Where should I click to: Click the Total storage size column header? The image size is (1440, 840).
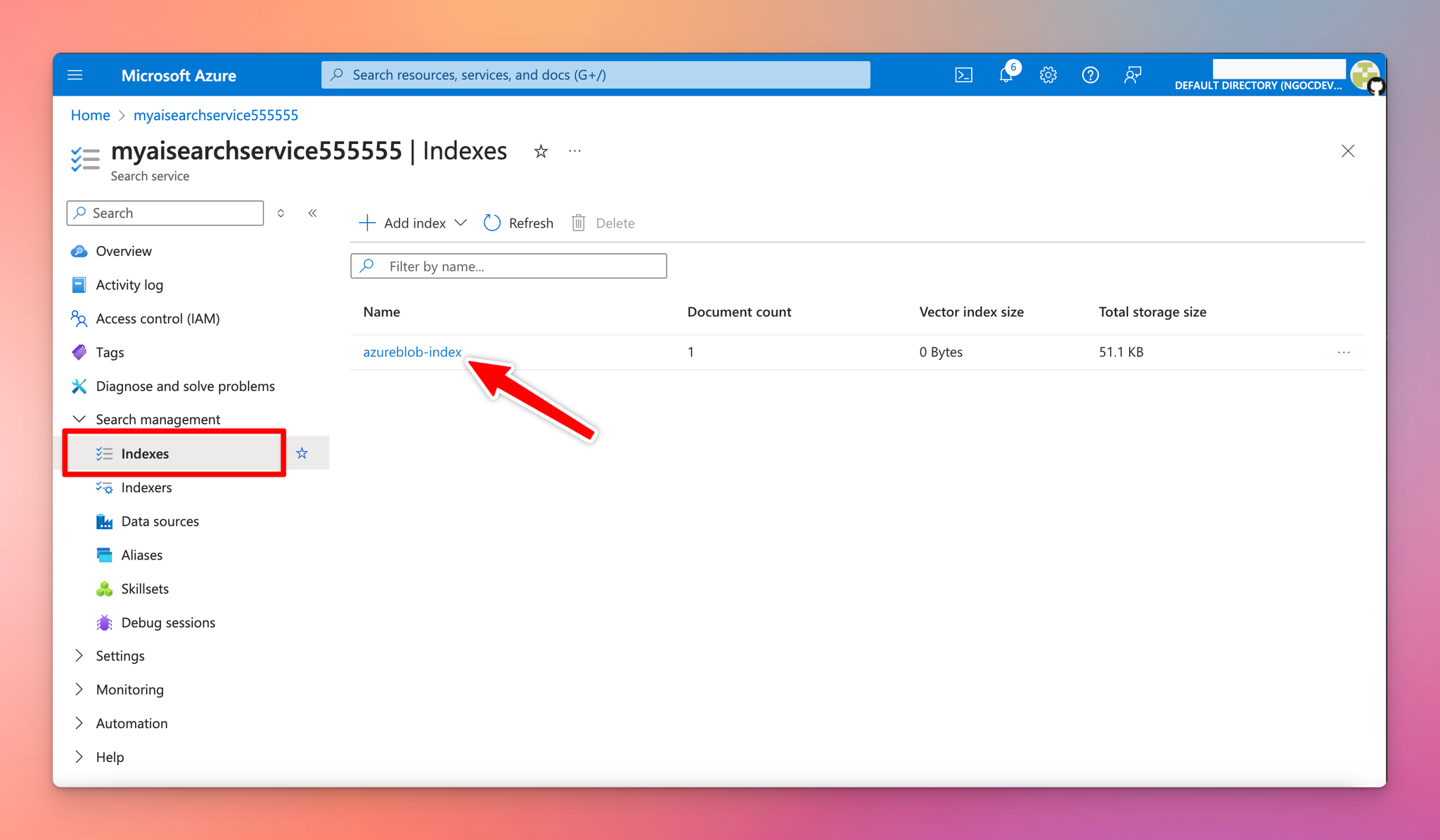1152,311
